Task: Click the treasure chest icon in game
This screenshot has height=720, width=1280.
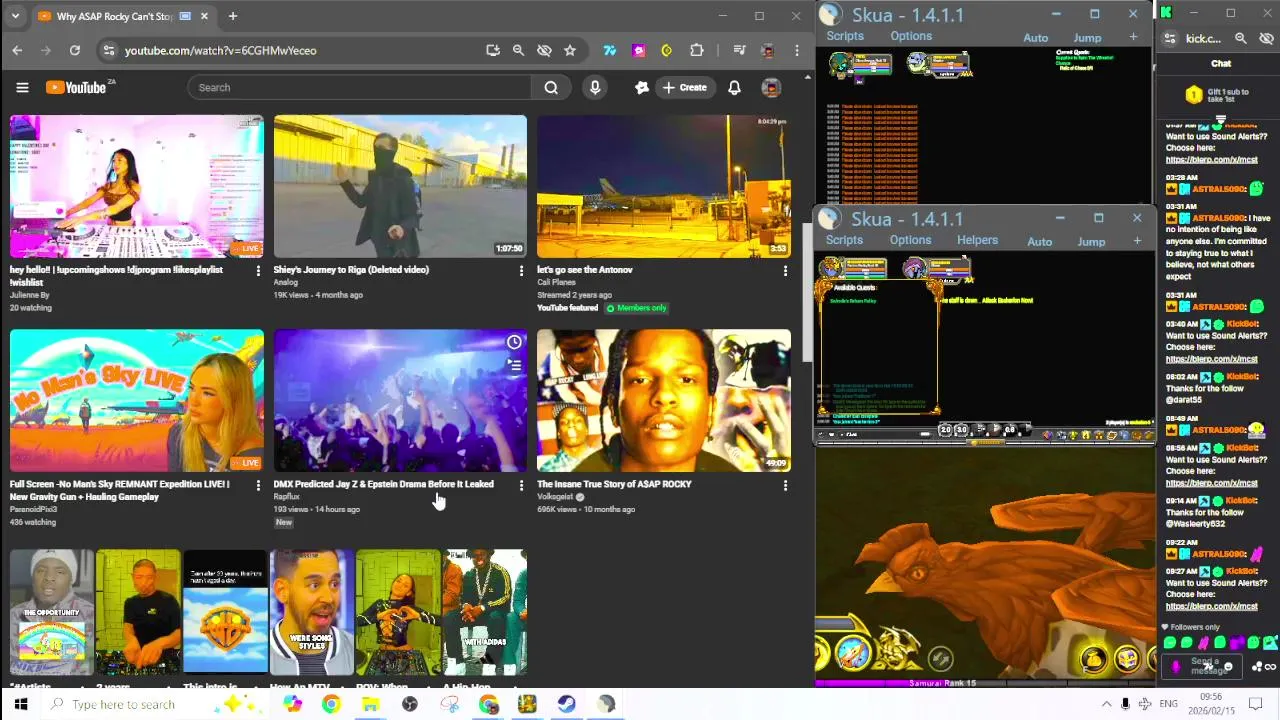Action: (1127, 658)
